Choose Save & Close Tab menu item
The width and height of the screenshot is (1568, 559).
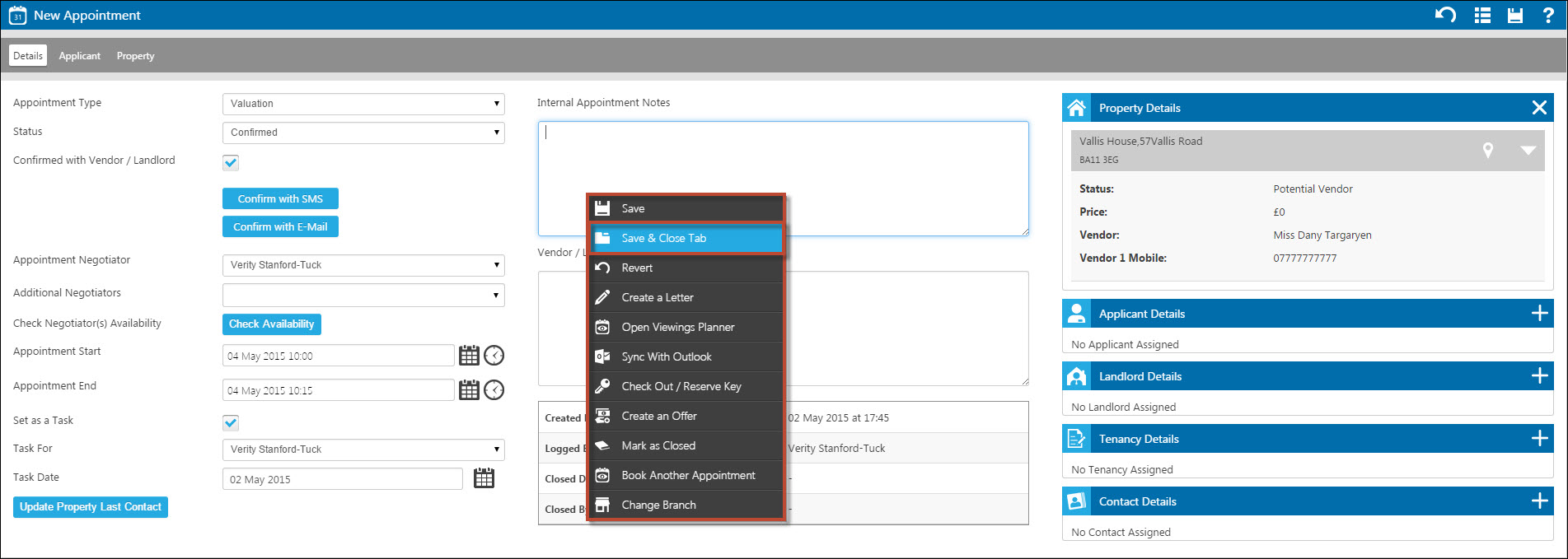click(686, 238)
